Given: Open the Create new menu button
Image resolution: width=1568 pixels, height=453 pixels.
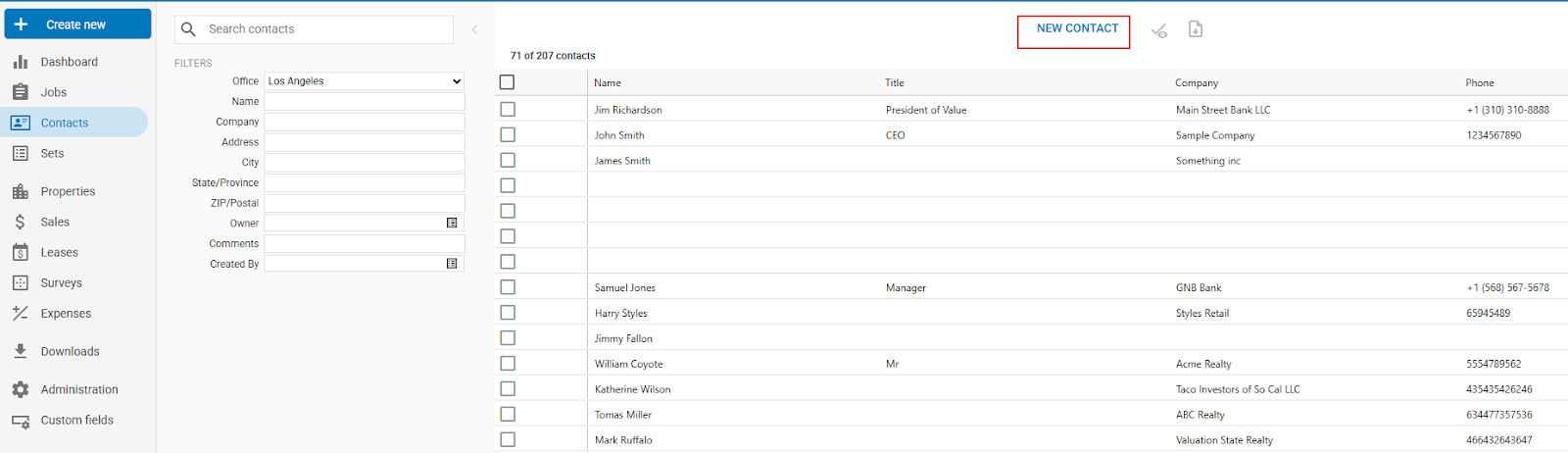Looking at the screenshot, I should [x=77, y=25].
